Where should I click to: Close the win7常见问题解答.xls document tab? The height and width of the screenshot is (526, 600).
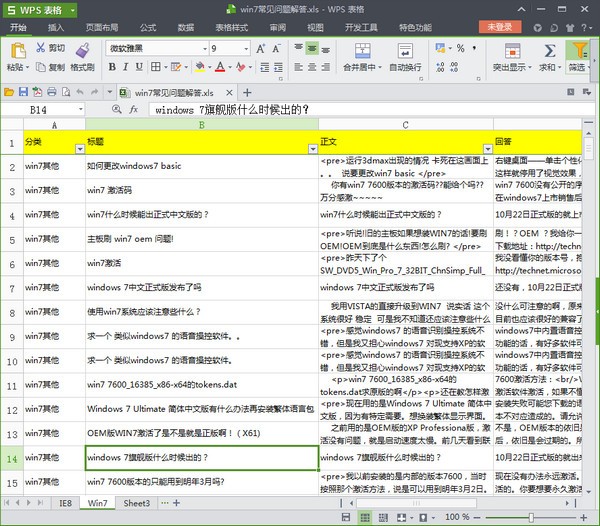pos(229,92)
